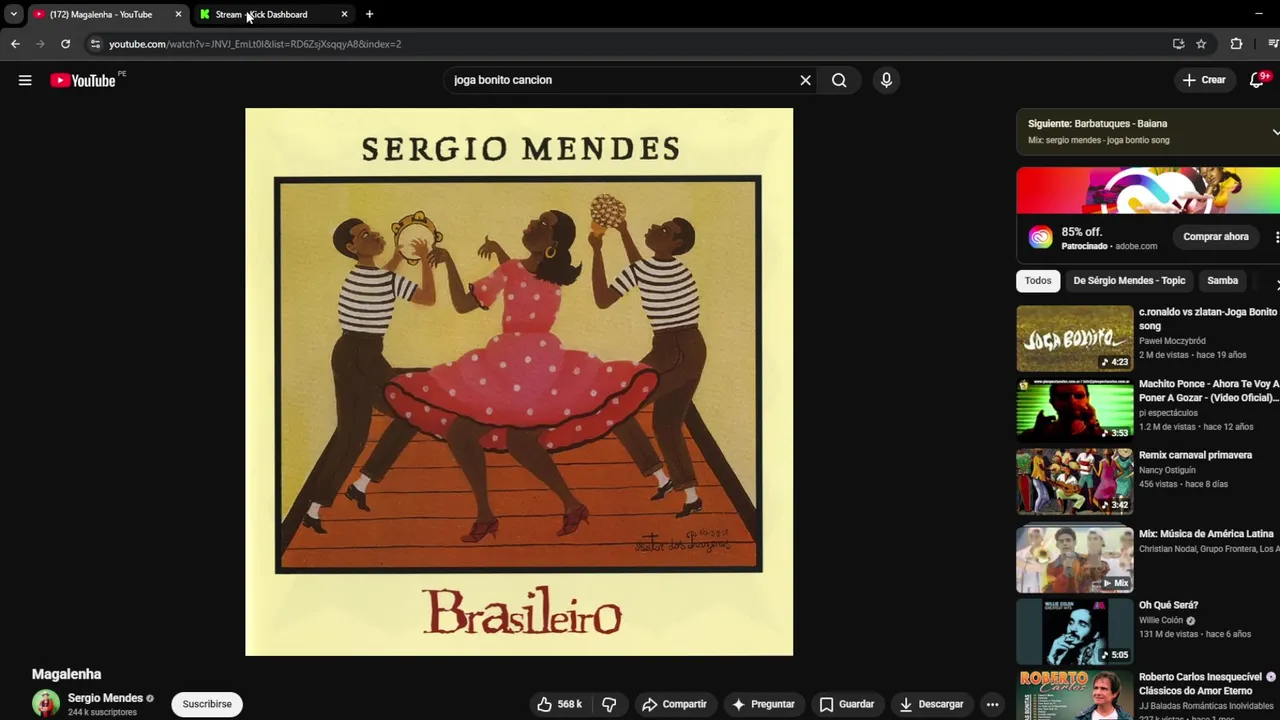Go to YouTube home via logo
This screenshot has height=720, width=1280.
pos(83,80)
